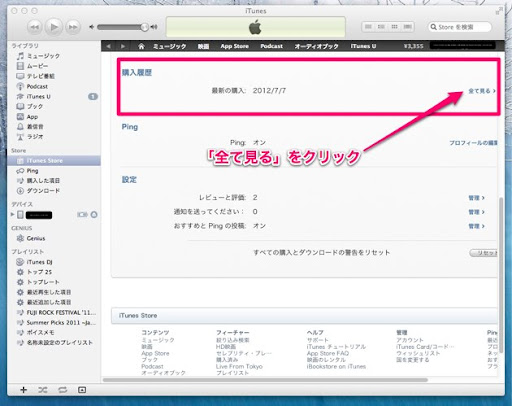Click the previous track button

pyautogui.click(x=34, y=27)
